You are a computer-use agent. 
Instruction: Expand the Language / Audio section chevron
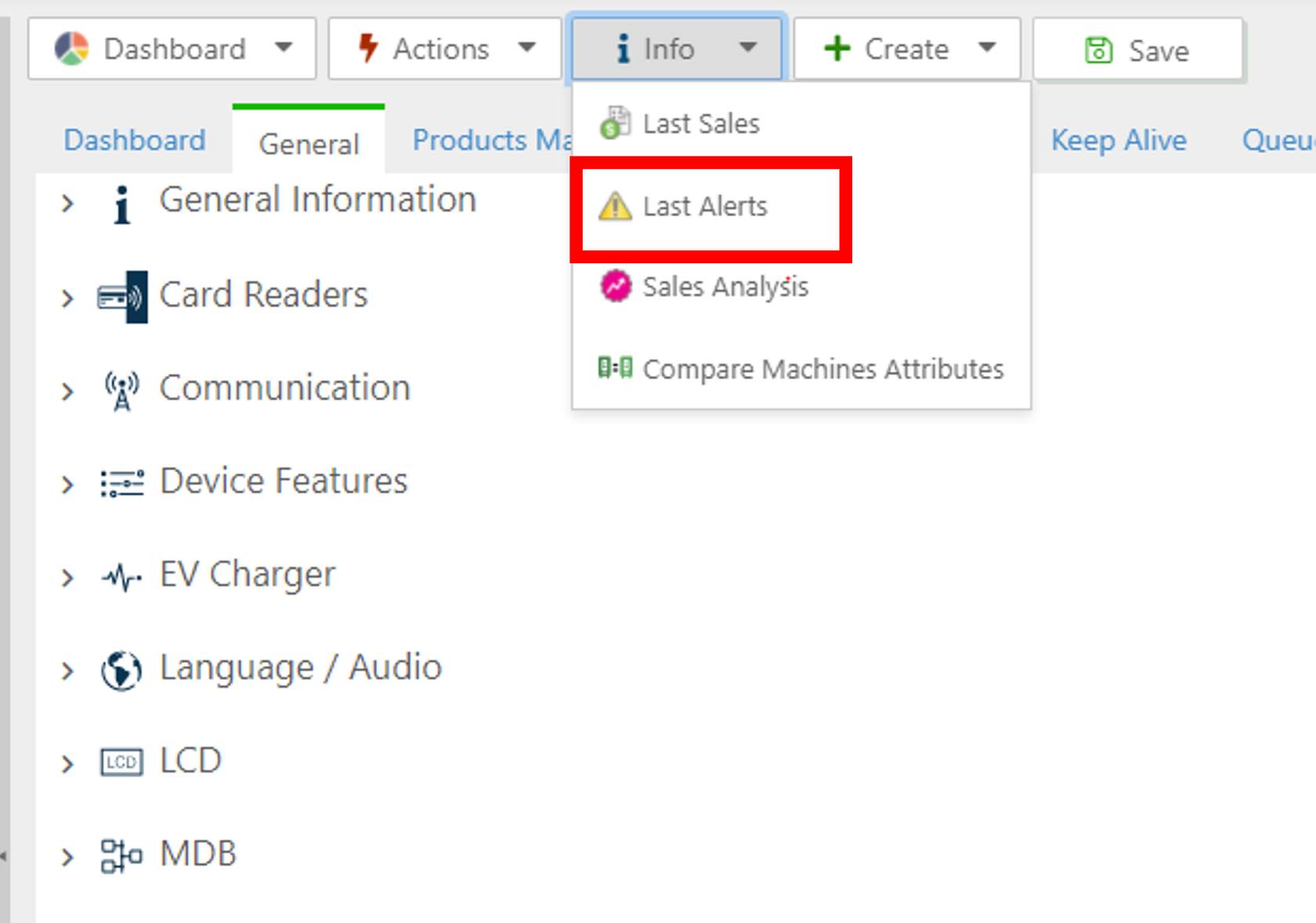tap(67, 671)
